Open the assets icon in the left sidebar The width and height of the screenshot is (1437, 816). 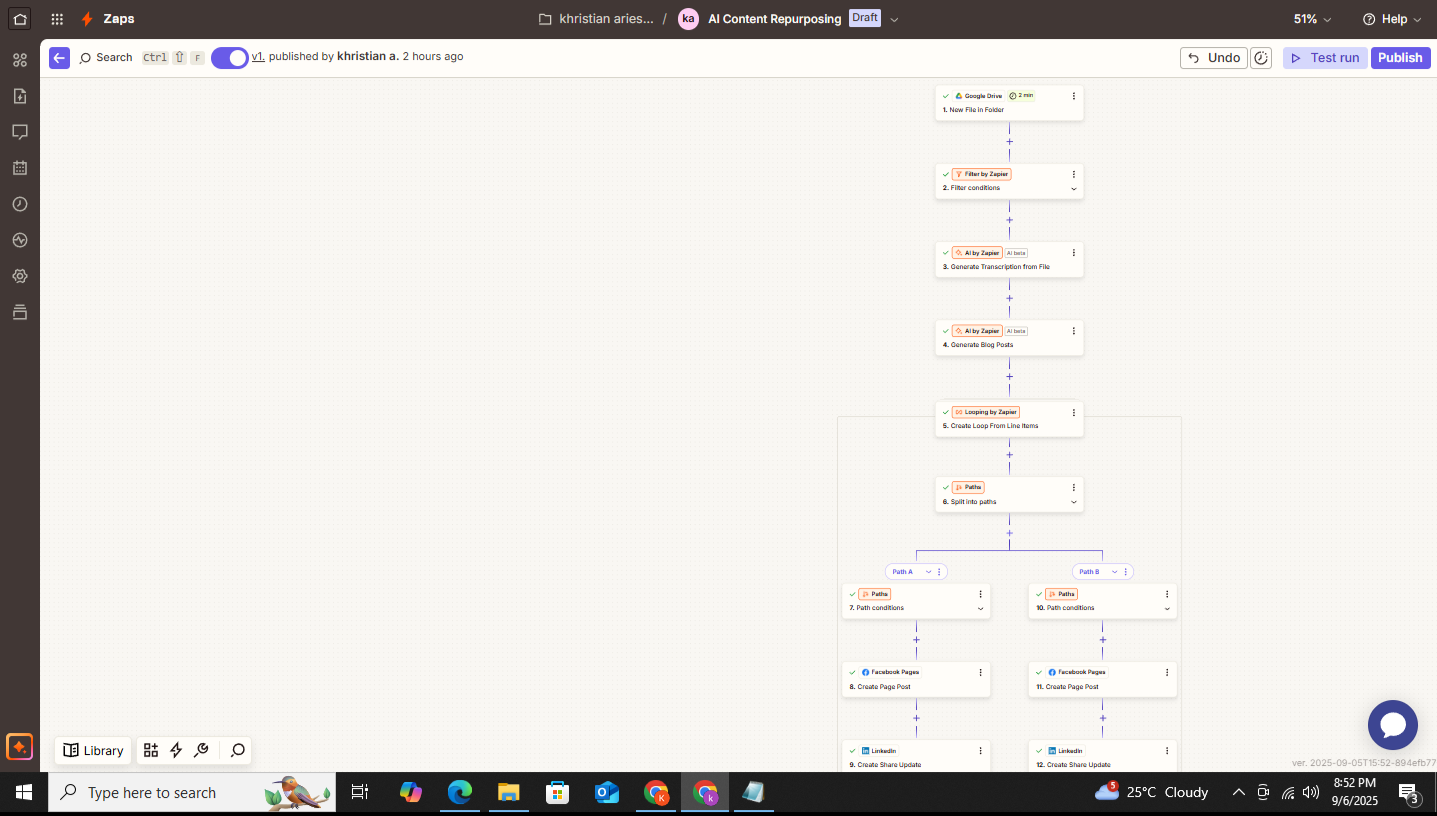pyautogui.click(x=20, y=60)
